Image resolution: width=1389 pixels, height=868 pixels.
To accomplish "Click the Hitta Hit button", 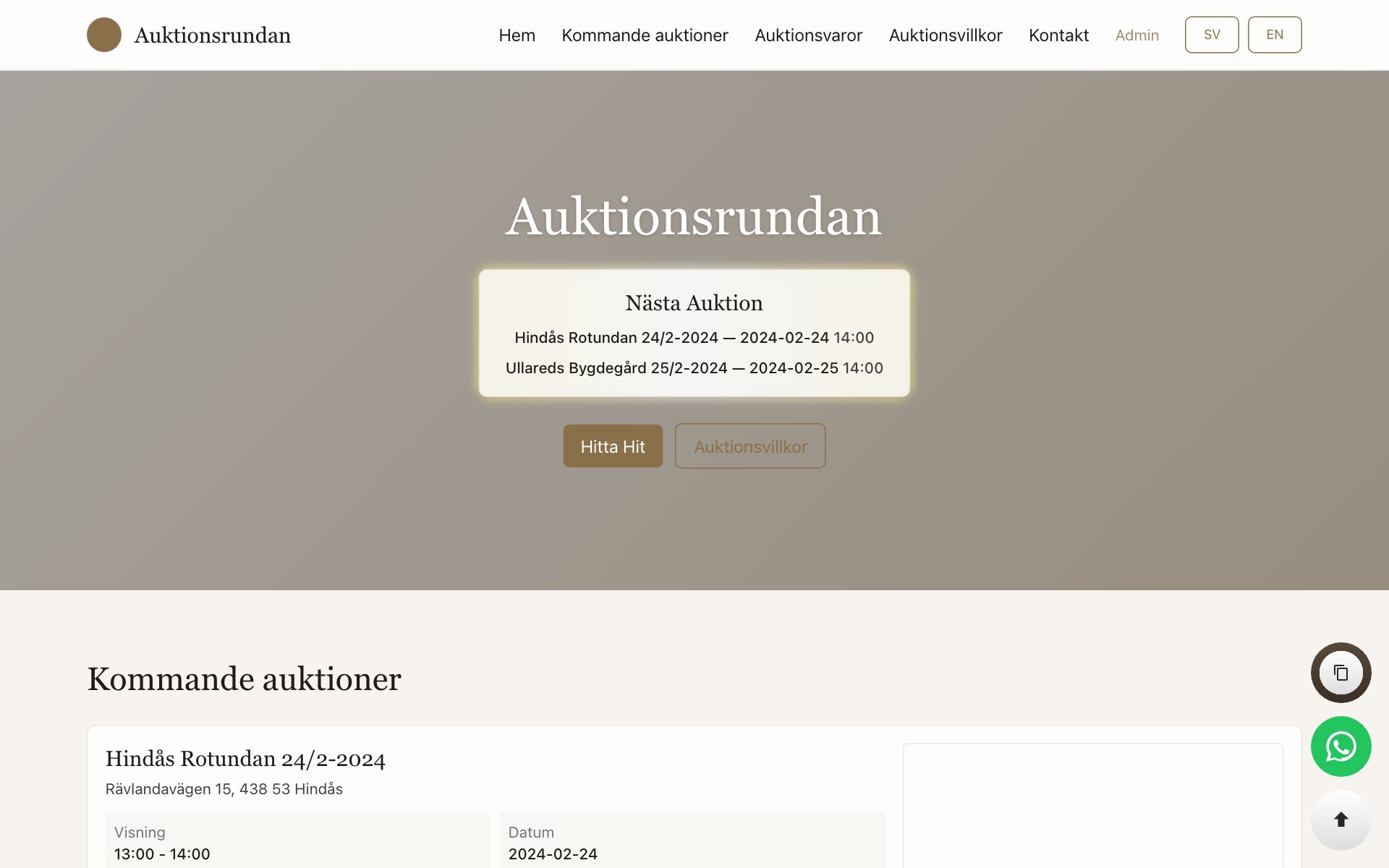I will (613, 446).
